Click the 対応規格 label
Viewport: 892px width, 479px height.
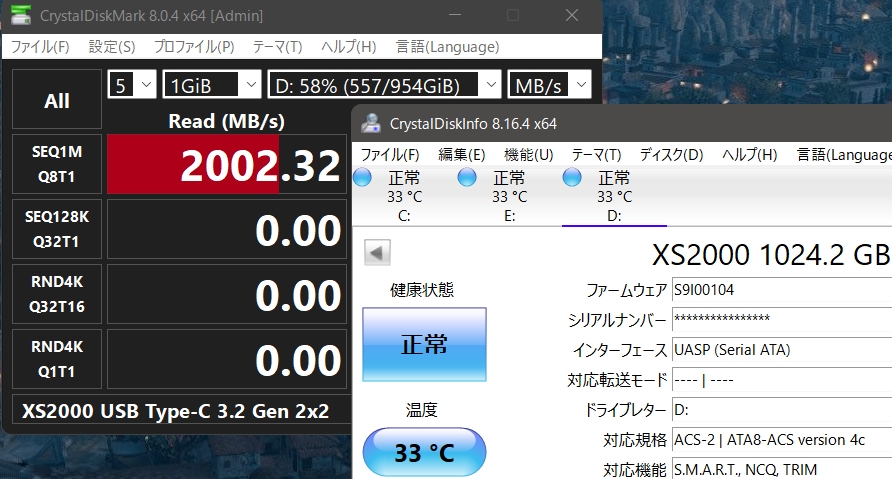coord(635,440)
